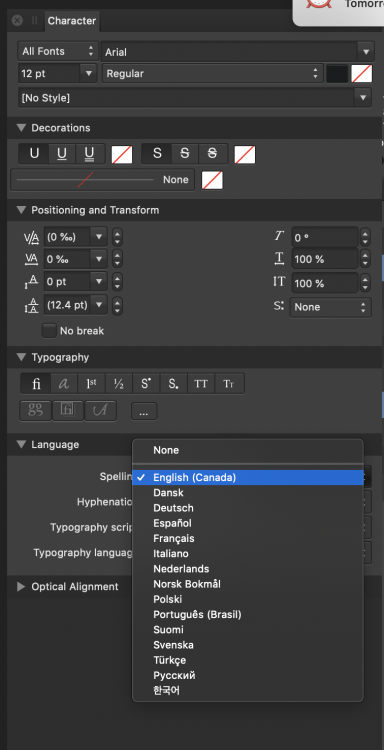Viewport: 384px width, 750px height.
Task: Choose Norsk Bokmål from language list
Action: tap(248, 584)
